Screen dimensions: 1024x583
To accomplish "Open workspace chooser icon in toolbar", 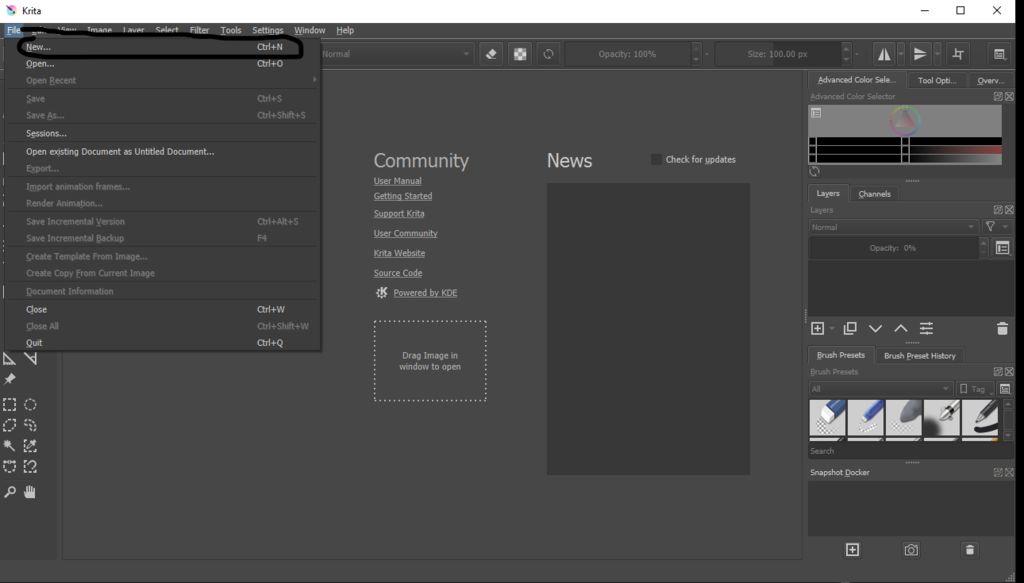I will coord(999,54).
